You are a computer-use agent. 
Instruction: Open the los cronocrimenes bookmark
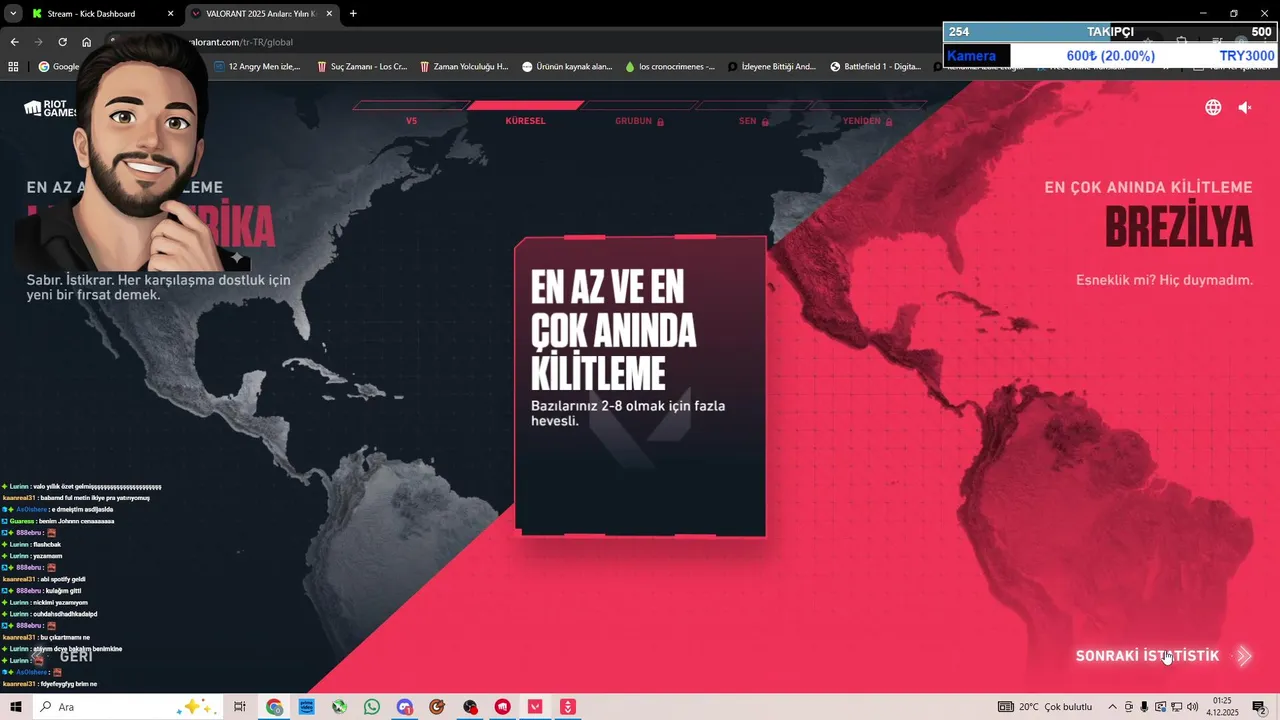click(x=669, y=67)
